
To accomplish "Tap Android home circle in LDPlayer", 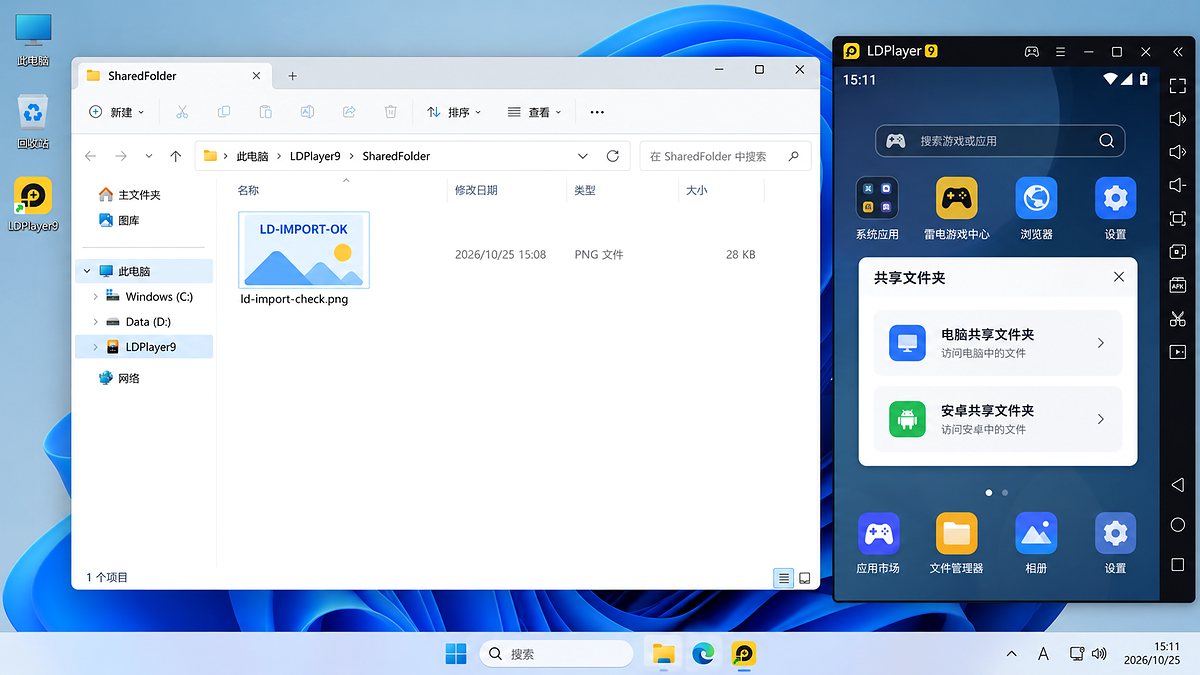I will pos(1177,525).
